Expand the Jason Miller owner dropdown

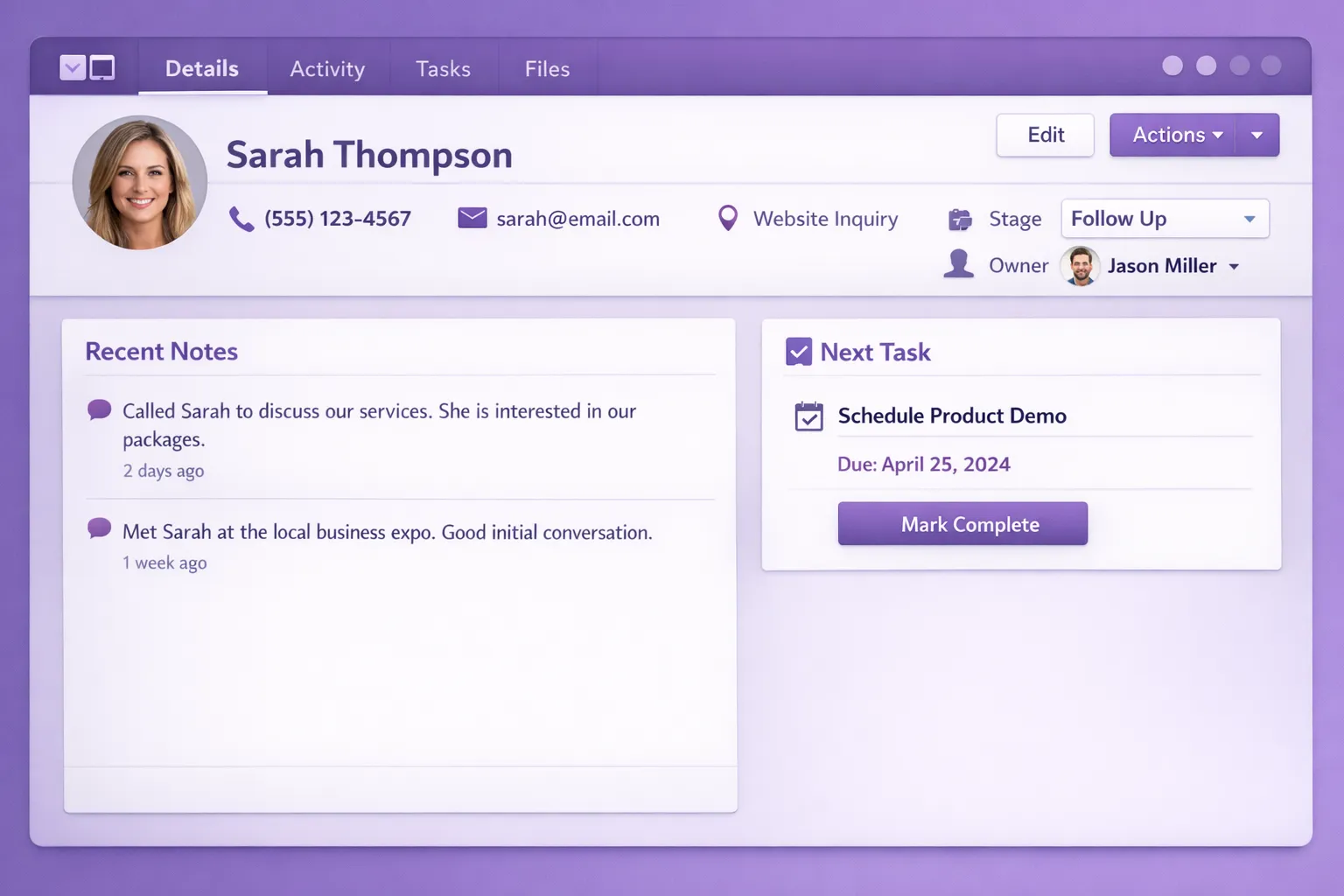pyautogui.click(x=1235, y=266)
